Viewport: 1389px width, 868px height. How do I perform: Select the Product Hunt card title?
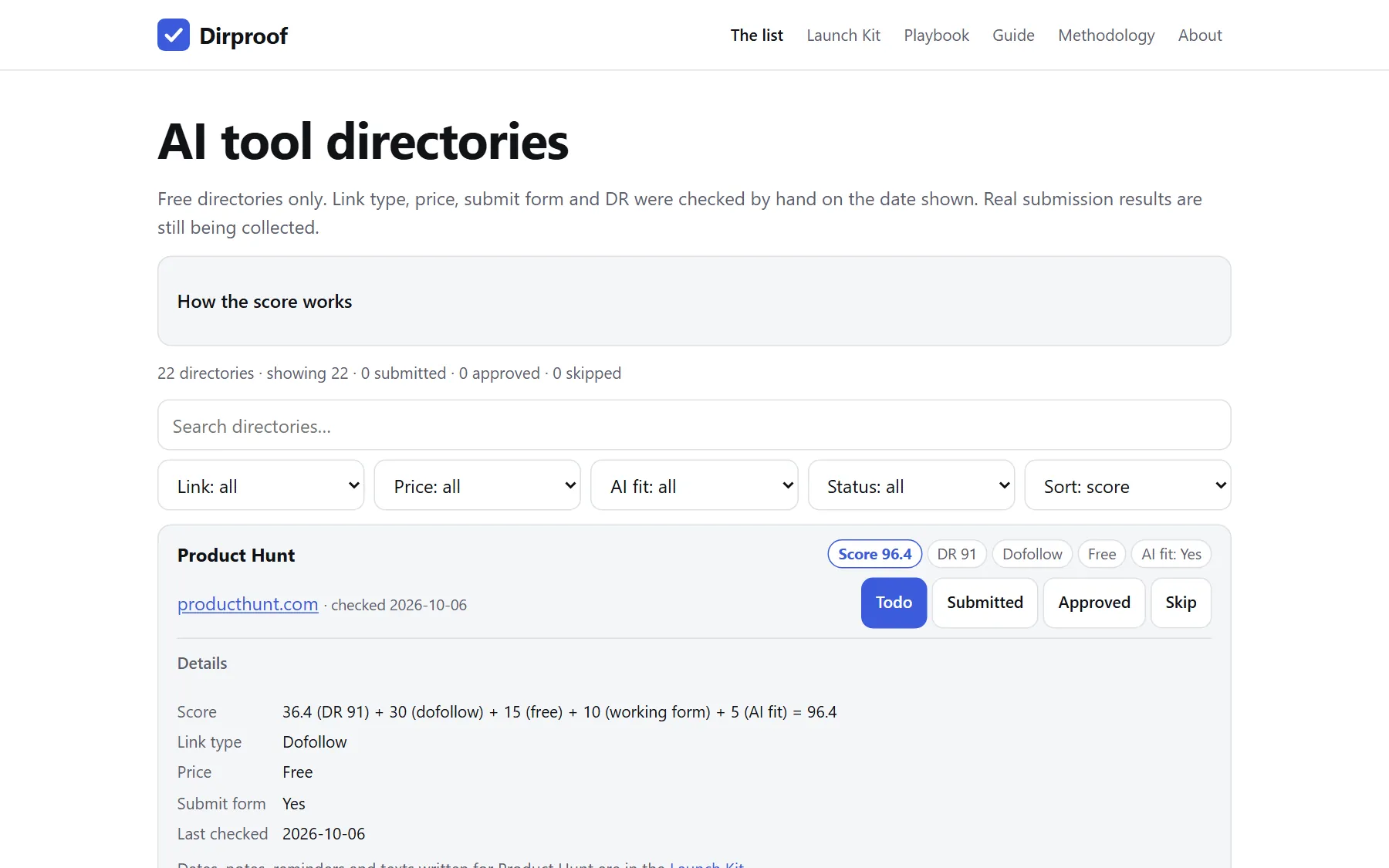point(236,556)
